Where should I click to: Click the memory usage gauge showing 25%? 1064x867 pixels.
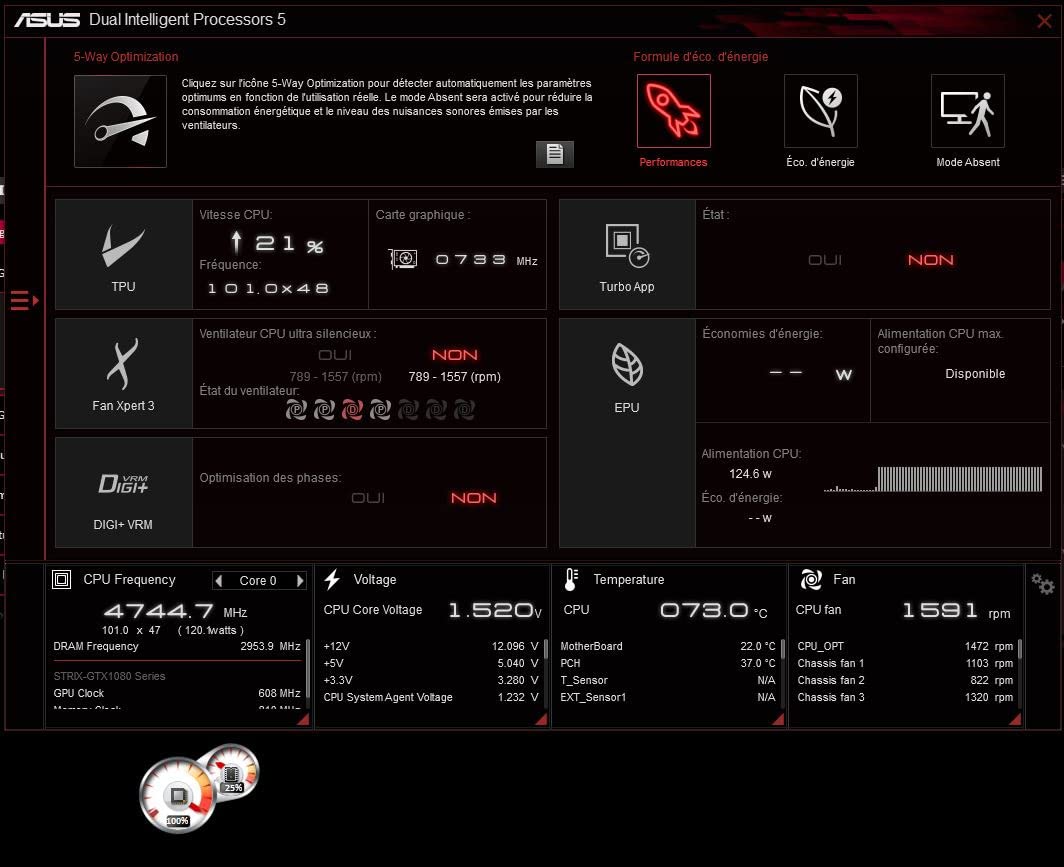pos(232,771)
